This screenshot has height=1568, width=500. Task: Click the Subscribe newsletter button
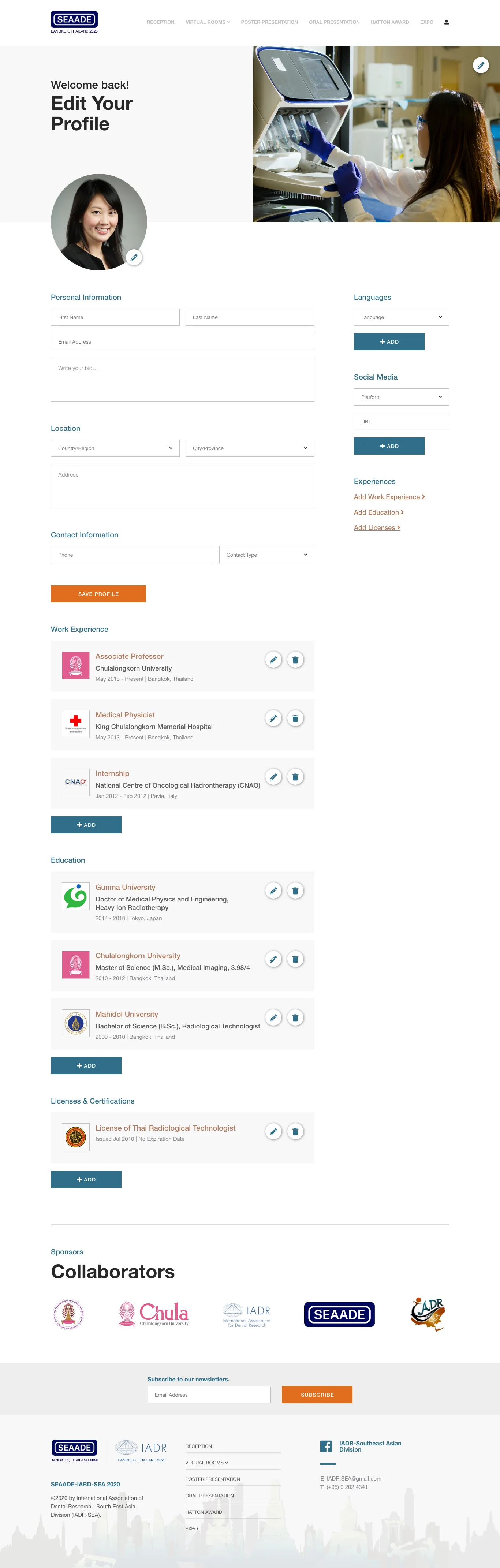coord(317,1395)
